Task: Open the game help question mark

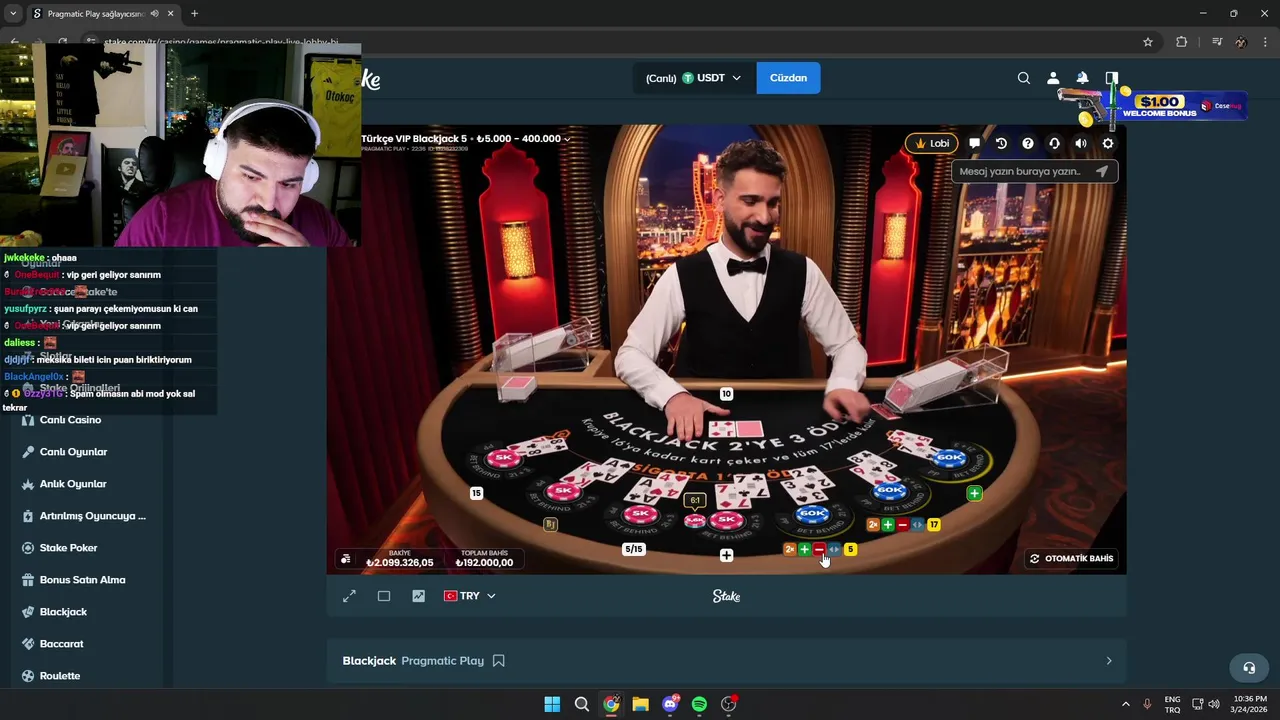Action: [x=1027, y=143]
